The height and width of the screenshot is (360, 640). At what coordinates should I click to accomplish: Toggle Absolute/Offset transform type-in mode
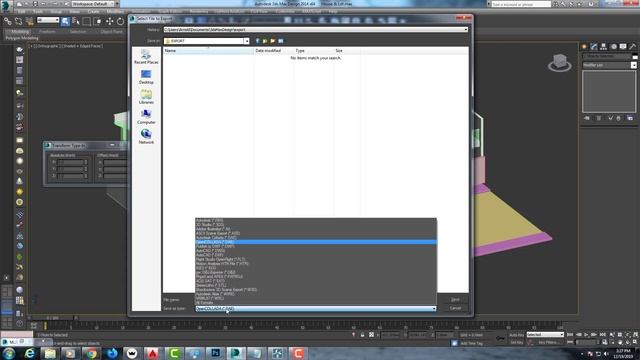click(x=371, y=335)
